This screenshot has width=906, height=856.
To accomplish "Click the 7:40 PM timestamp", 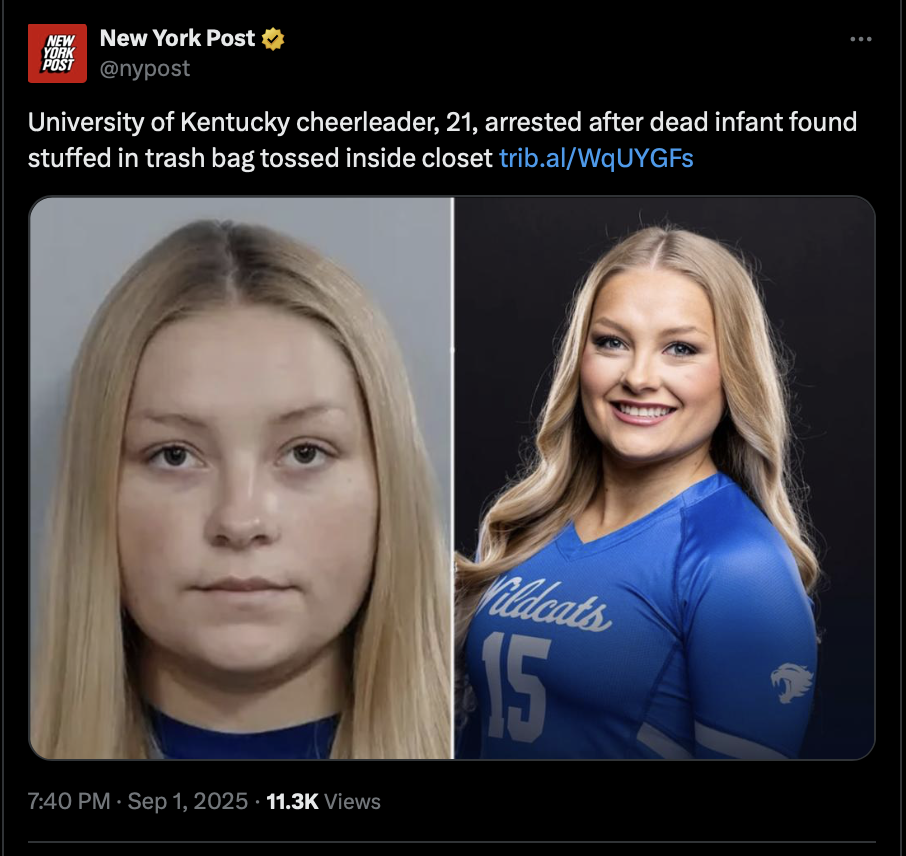I will tap(69, 801).
